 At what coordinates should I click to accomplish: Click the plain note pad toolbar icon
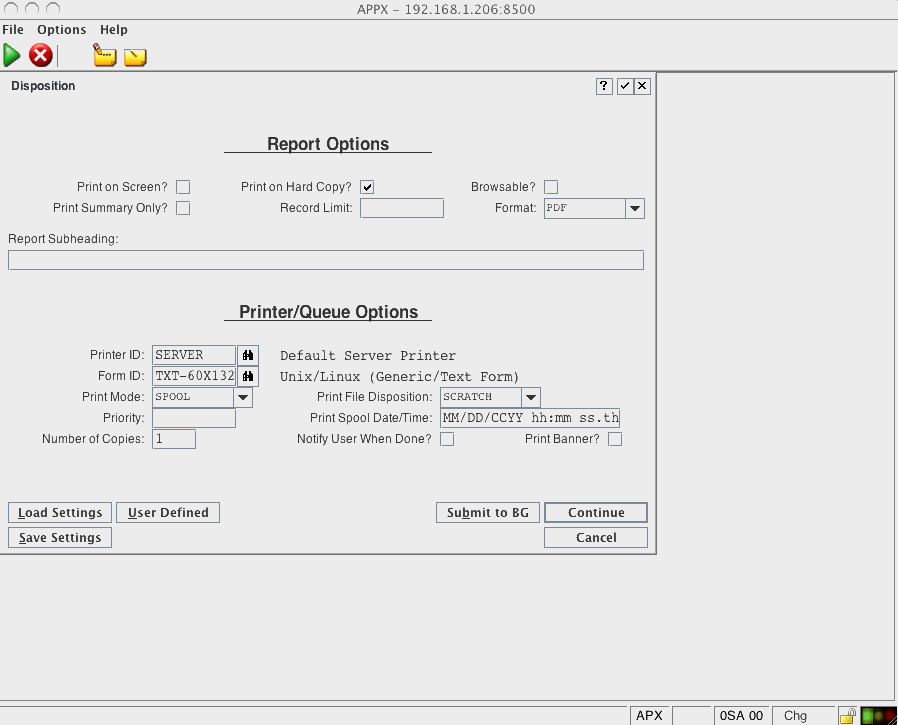[135, 57]
